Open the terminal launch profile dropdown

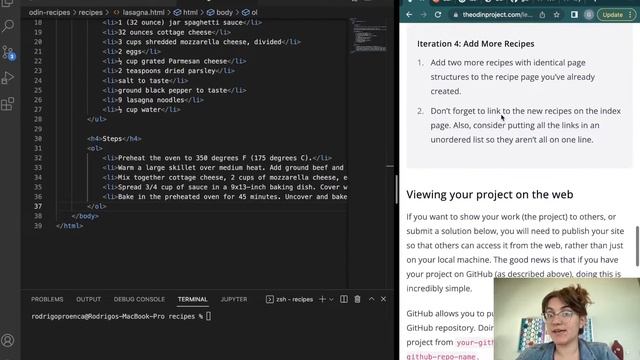(331, 299)
